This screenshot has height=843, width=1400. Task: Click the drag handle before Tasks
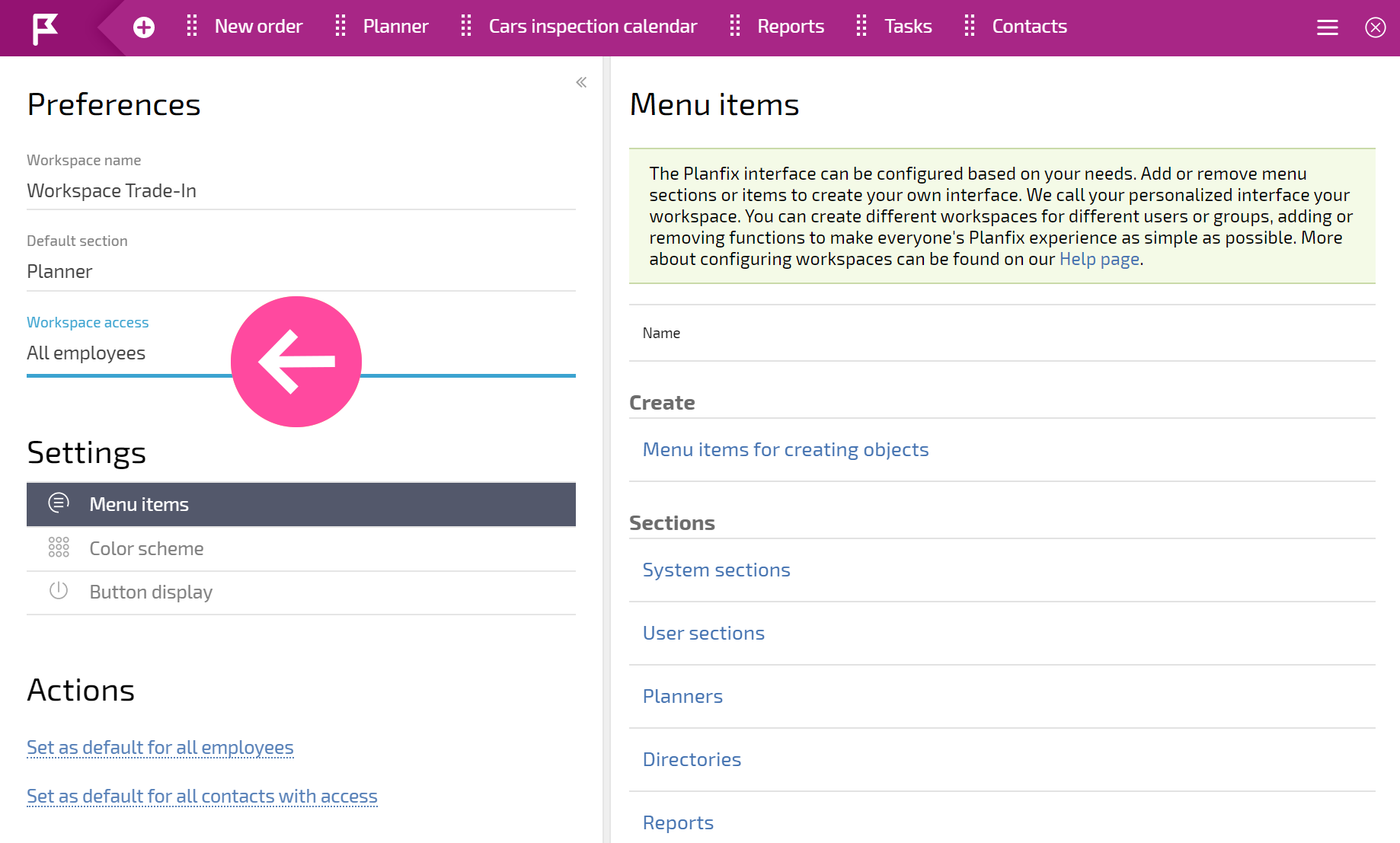pos(861,27)
